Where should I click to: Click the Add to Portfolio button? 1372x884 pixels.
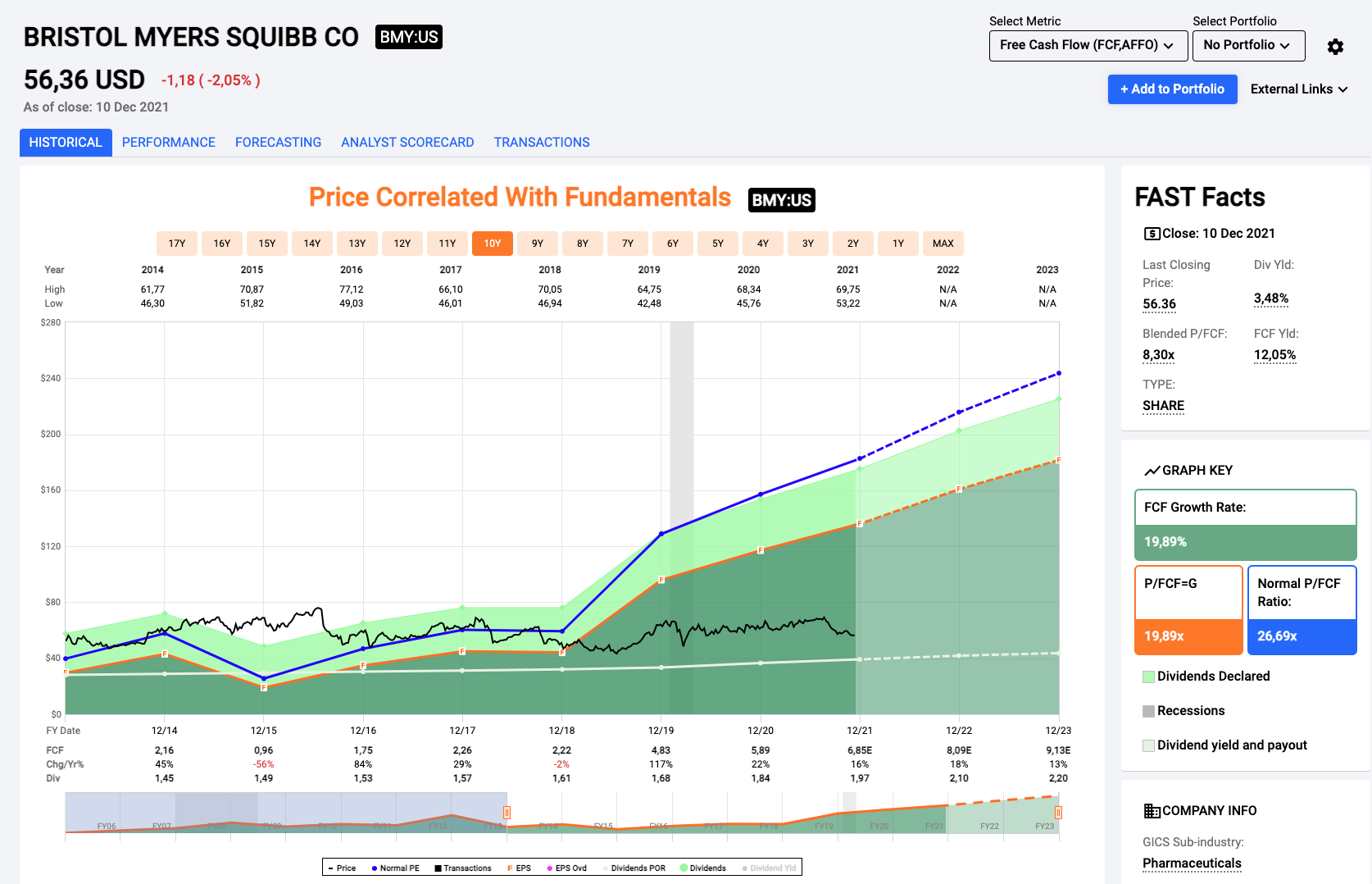click(1172, 89)
